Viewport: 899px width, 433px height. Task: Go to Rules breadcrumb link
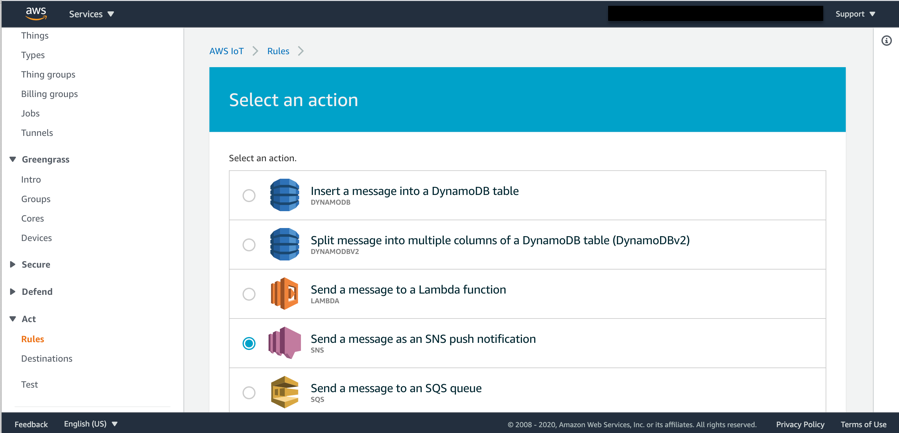[278, 51]
